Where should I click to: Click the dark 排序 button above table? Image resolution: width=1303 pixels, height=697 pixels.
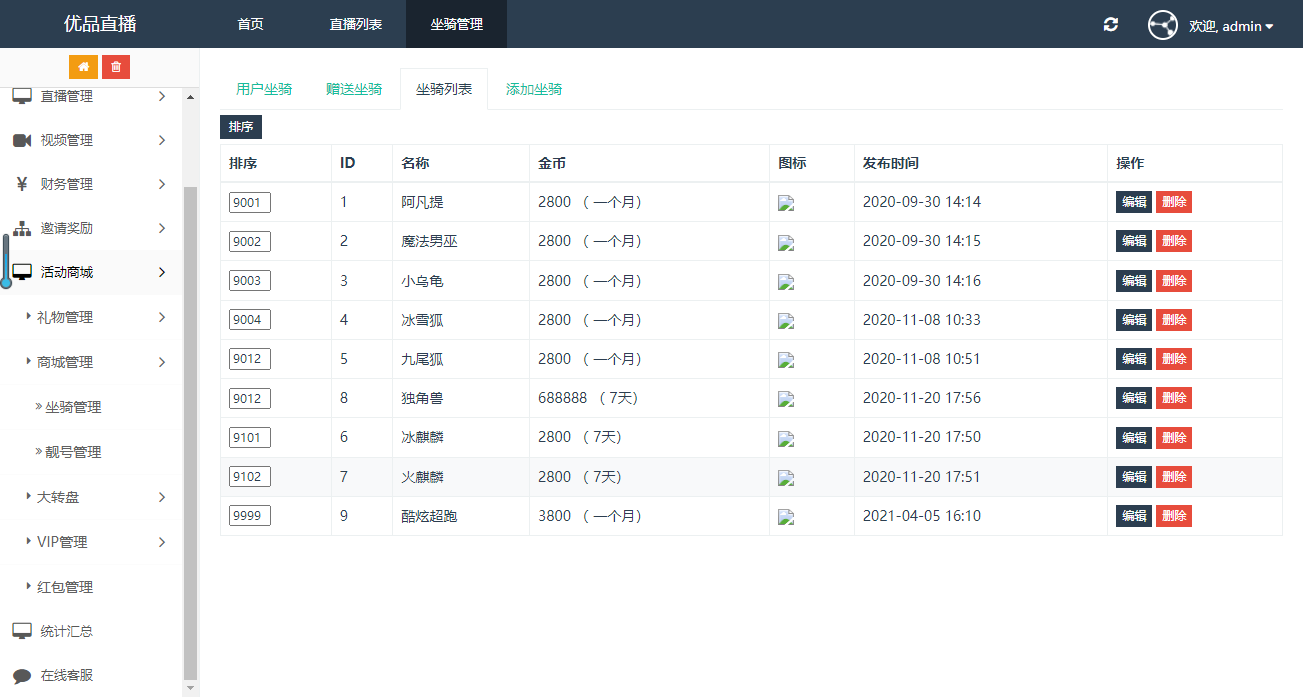(x=240, y=127)
